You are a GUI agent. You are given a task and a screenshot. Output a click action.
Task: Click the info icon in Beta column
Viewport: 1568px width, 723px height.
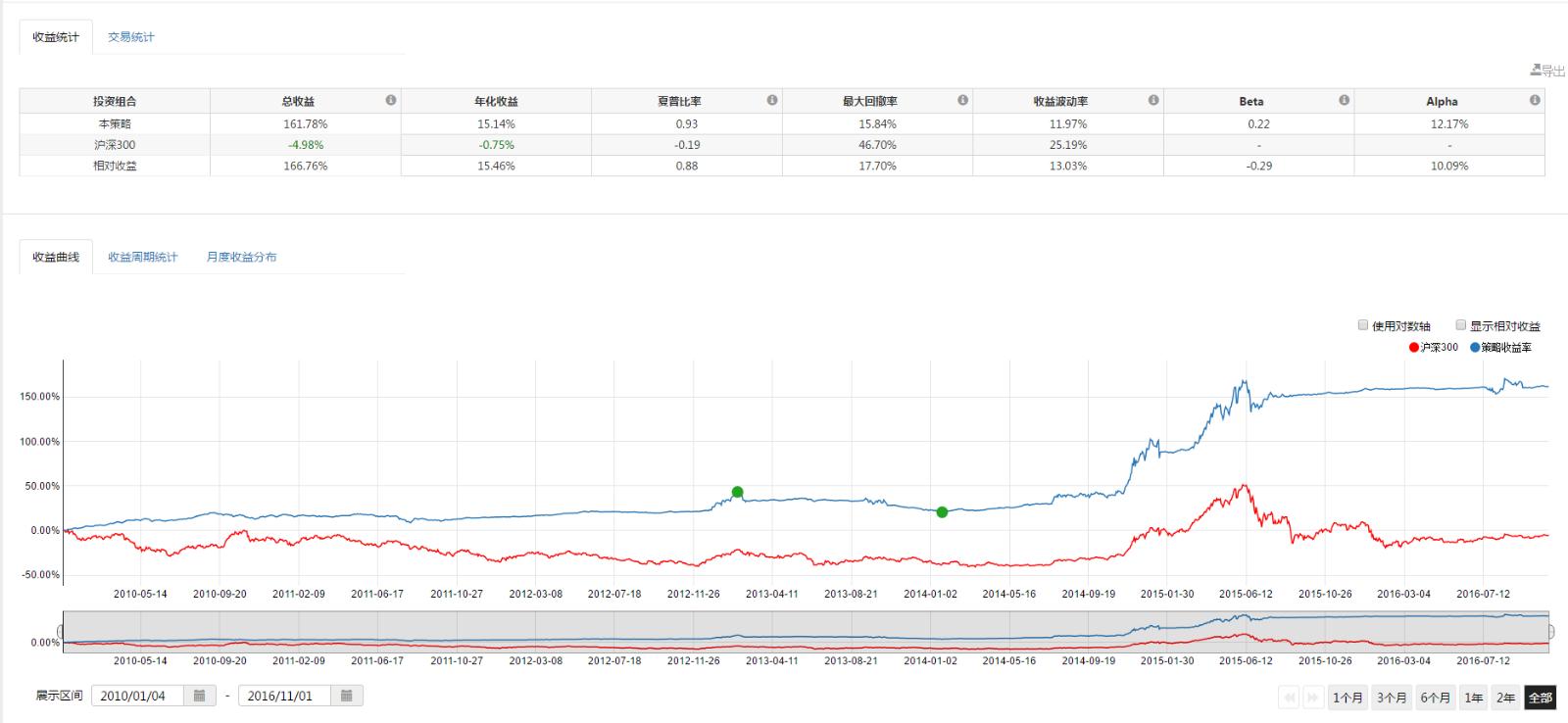(1344, 100)
